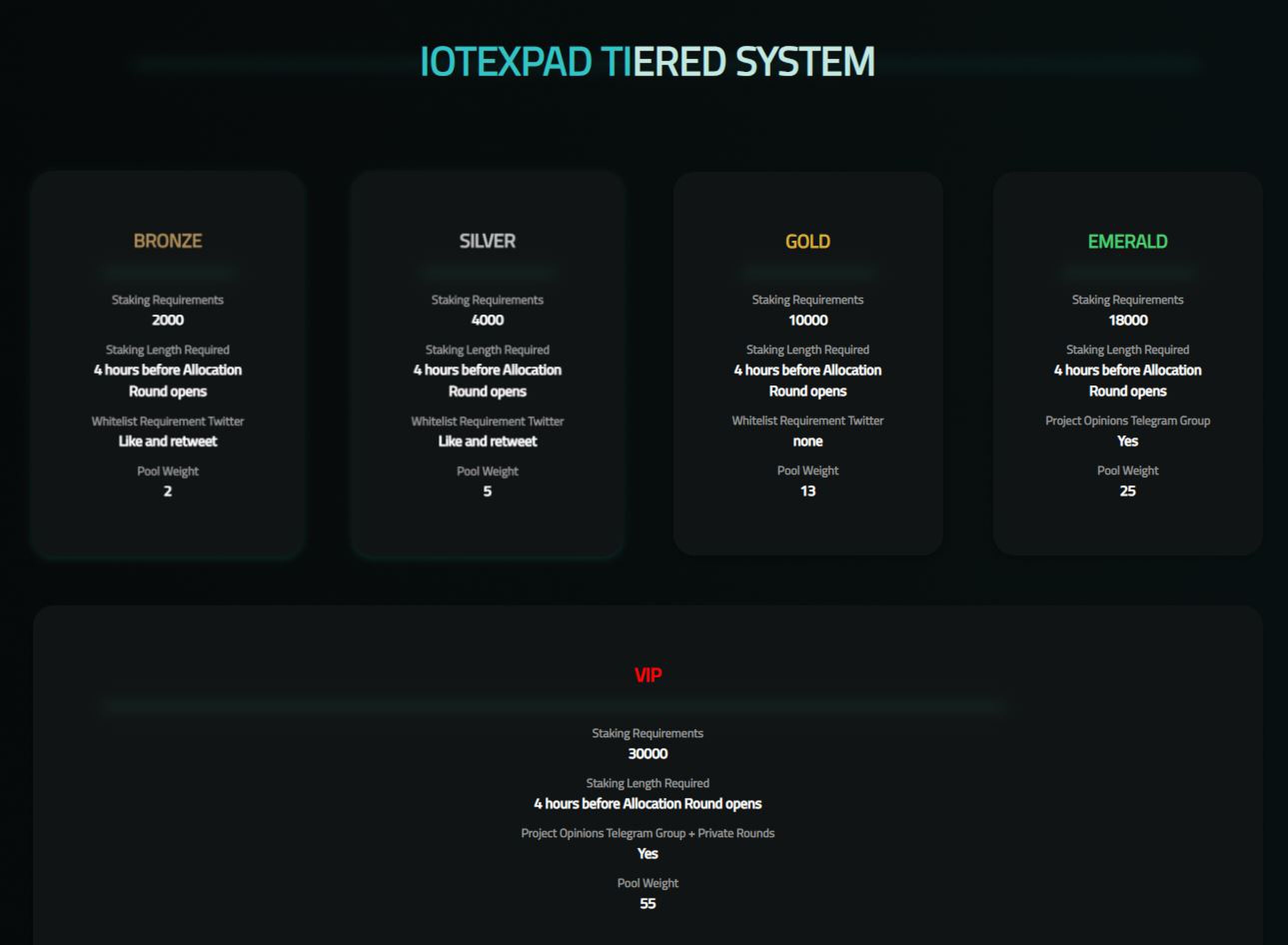This screenshot has height=945, width=1288.
Task: Click VIP staking requirement value 30000
Action: (x=647, y=753)
